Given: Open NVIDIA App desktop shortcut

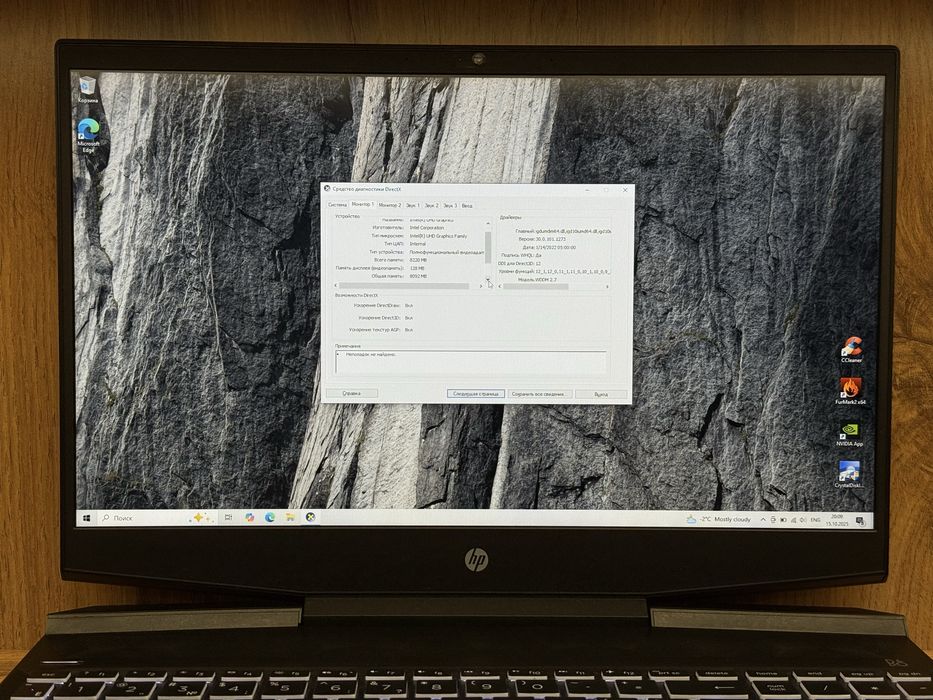Looking at the screenshot, I should coord(849,435).
